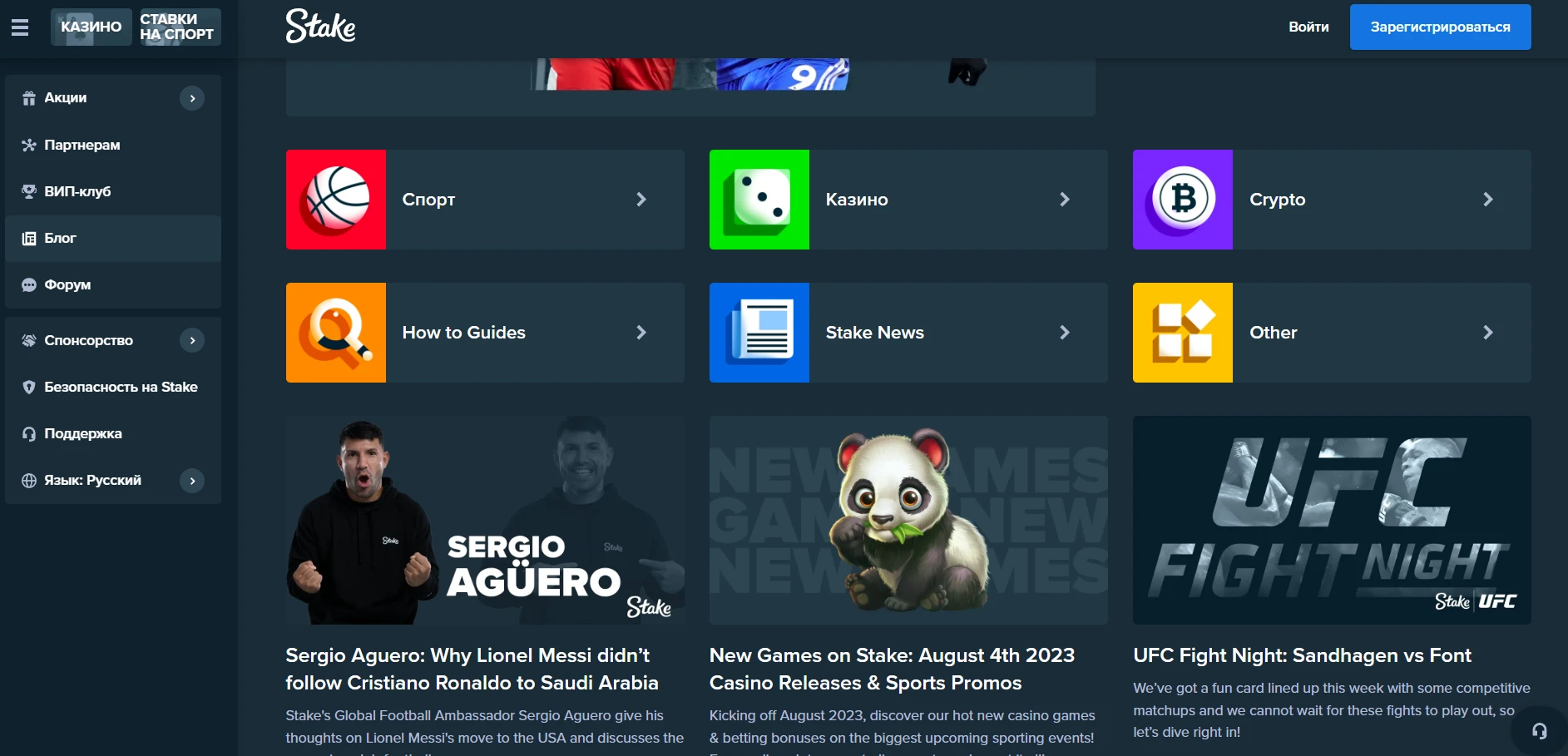Open the Stake News category label
Viewport: 1568px width, 756px height.
click(874, 333)
